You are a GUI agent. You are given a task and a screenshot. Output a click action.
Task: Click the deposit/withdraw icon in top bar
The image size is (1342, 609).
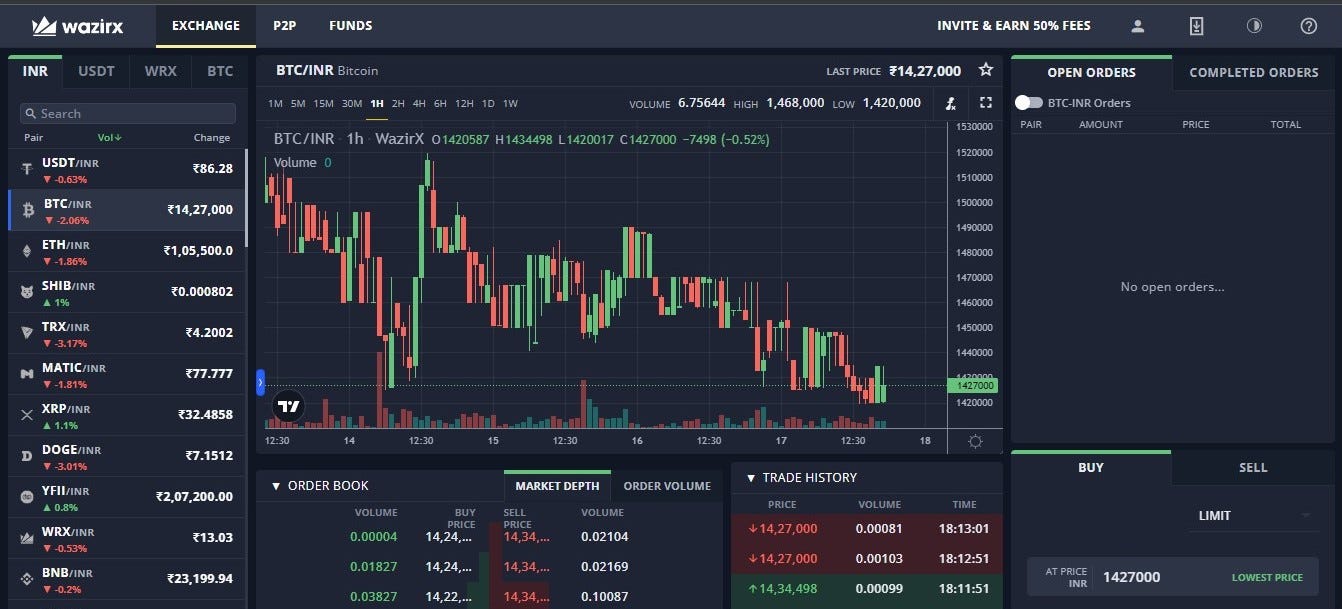(x=1196, y=25)
